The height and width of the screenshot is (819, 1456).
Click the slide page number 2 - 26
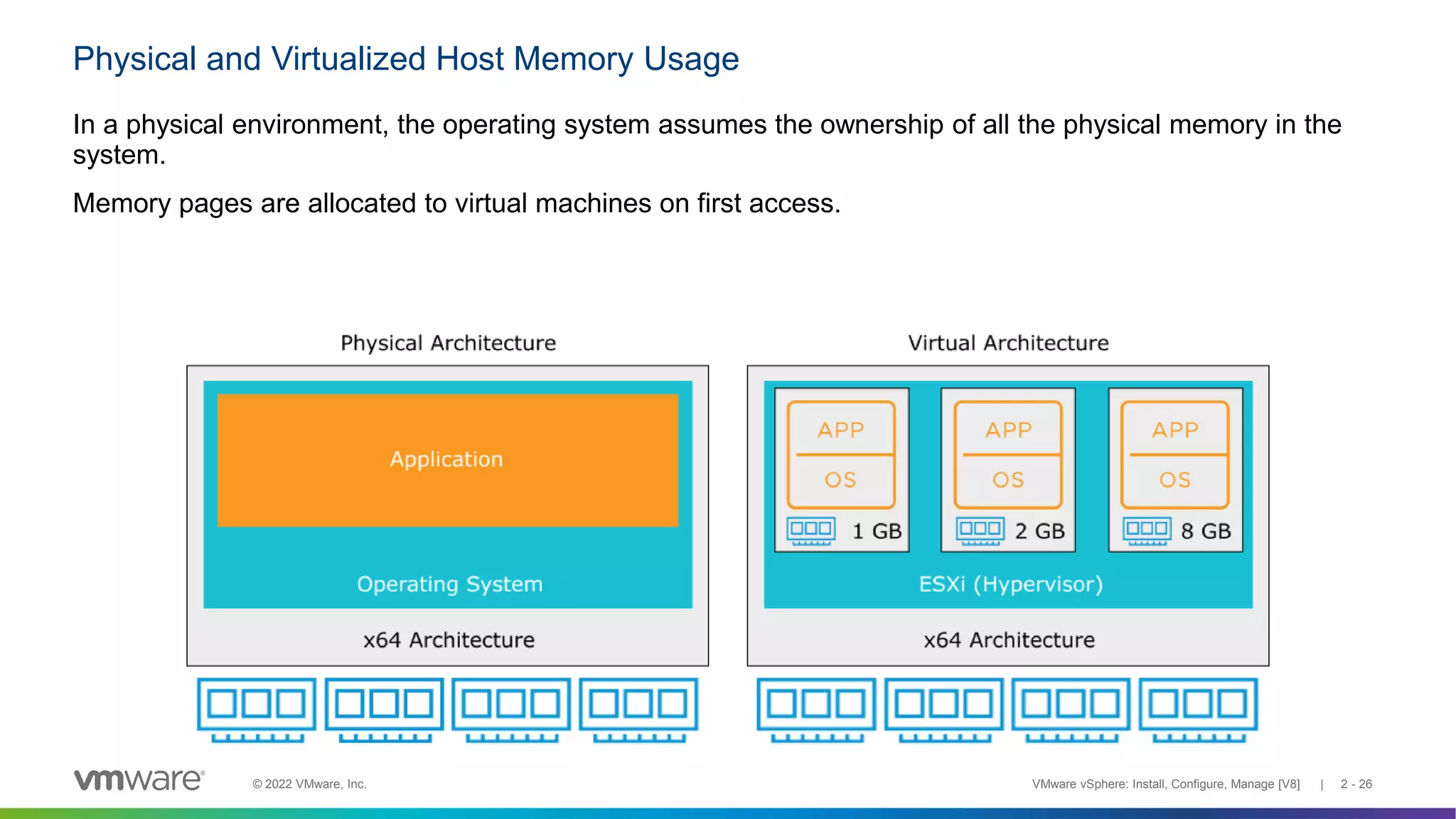coord(1356,784)
